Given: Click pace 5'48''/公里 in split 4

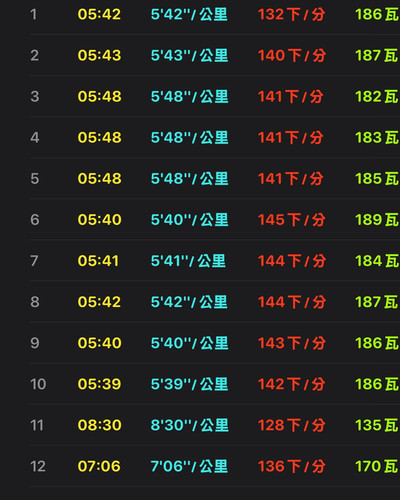Looking at the screenshot, I should [189, 137].
